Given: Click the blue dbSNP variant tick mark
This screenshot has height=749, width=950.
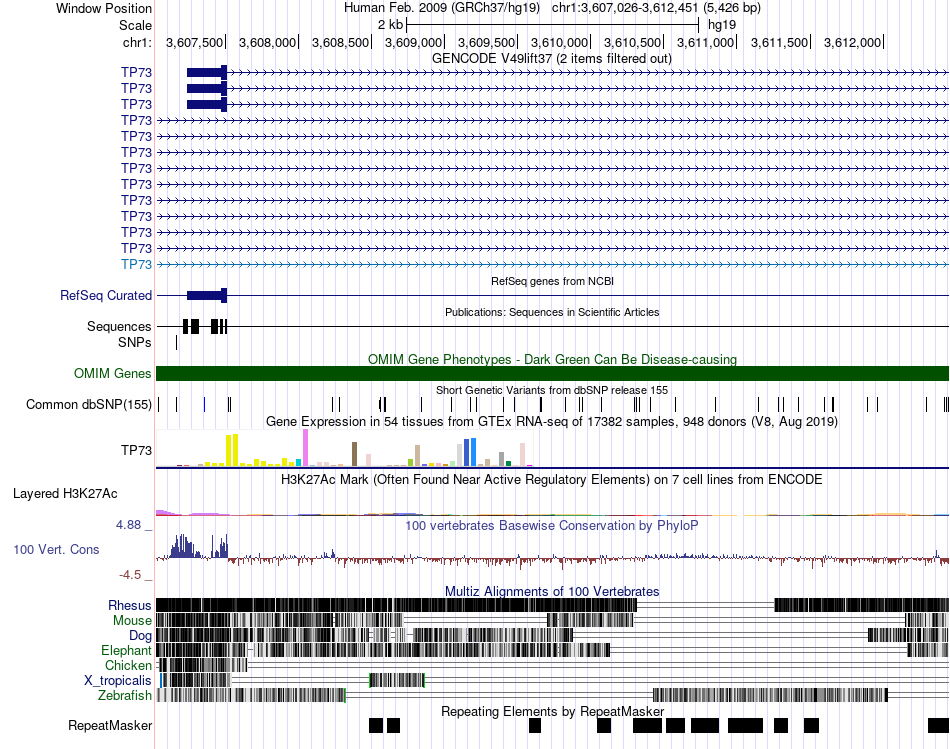Looking at the screenshot, I should point(204,404).
